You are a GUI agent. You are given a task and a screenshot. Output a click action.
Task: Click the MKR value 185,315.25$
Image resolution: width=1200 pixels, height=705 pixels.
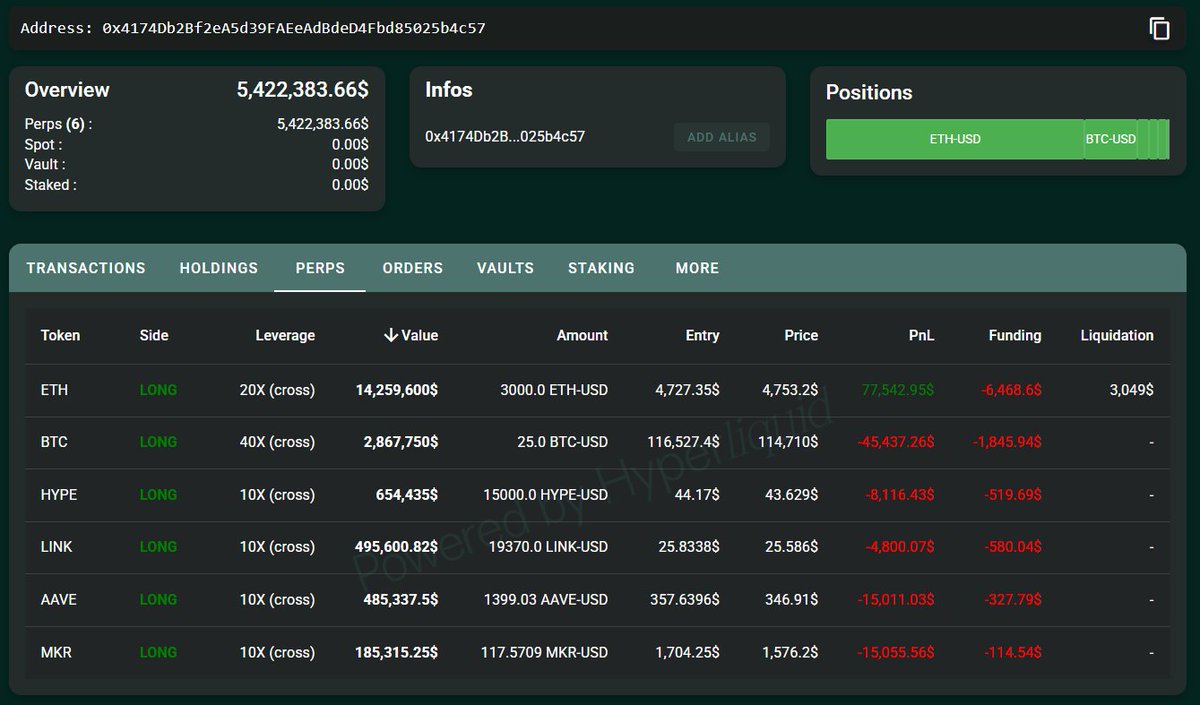click(x=396, y=652)
